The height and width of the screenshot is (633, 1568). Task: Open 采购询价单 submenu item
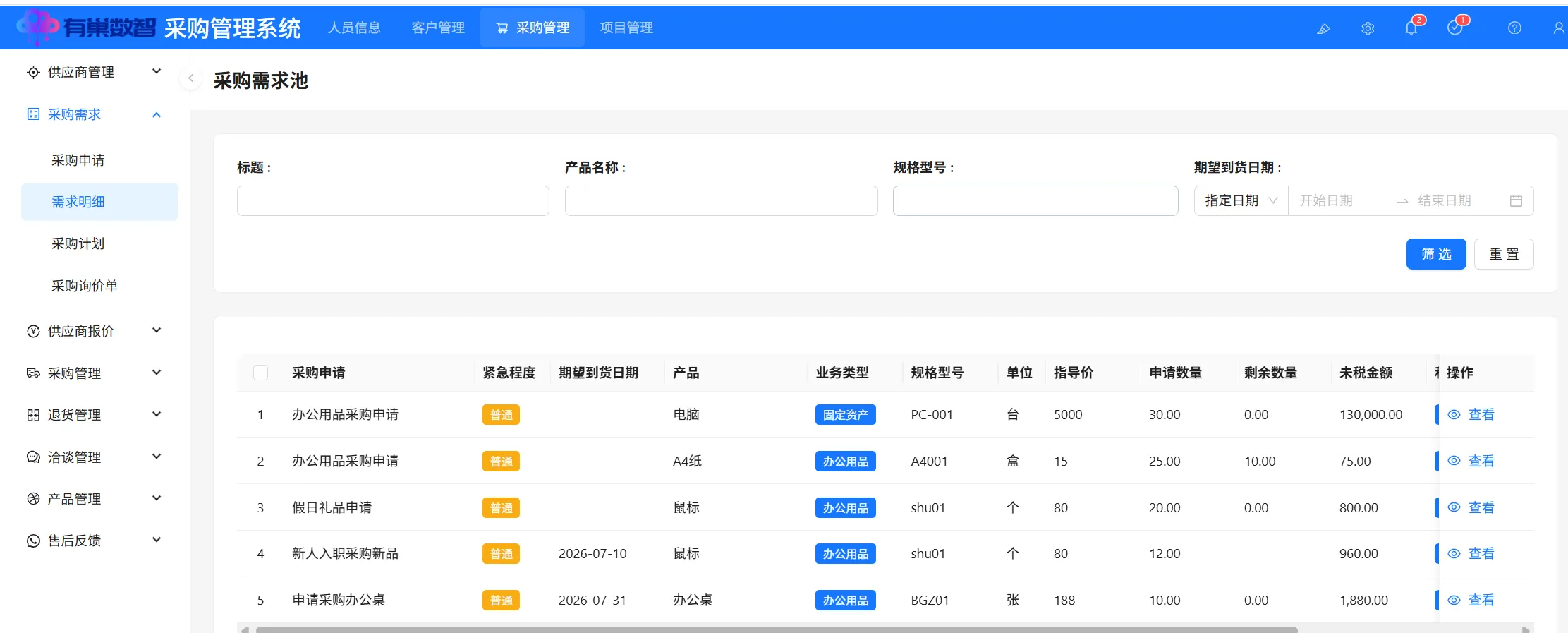pyautogui.click(x=99, y=286)
